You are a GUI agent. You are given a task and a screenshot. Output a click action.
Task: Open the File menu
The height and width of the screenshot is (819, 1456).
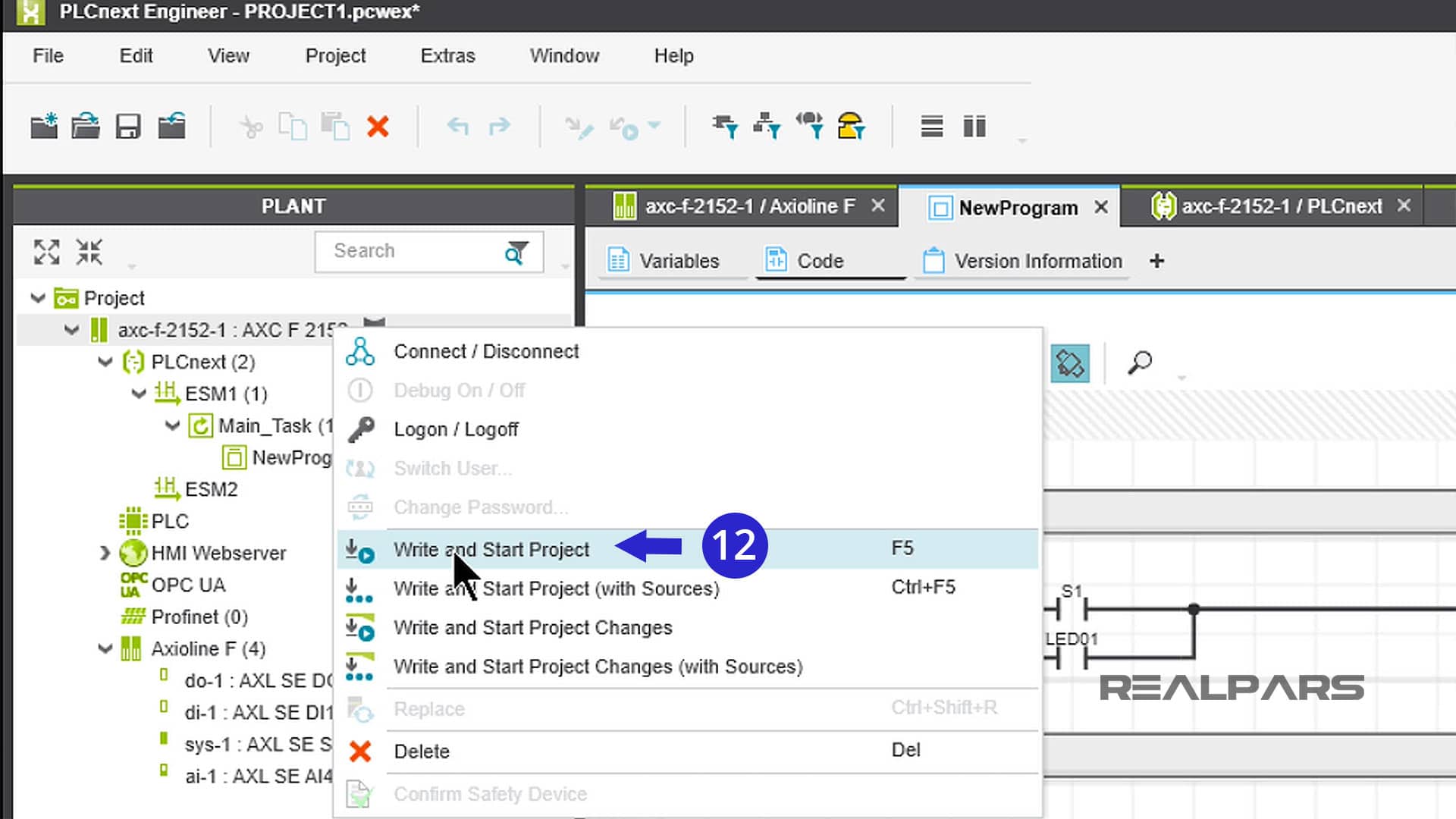pos(48,56)
